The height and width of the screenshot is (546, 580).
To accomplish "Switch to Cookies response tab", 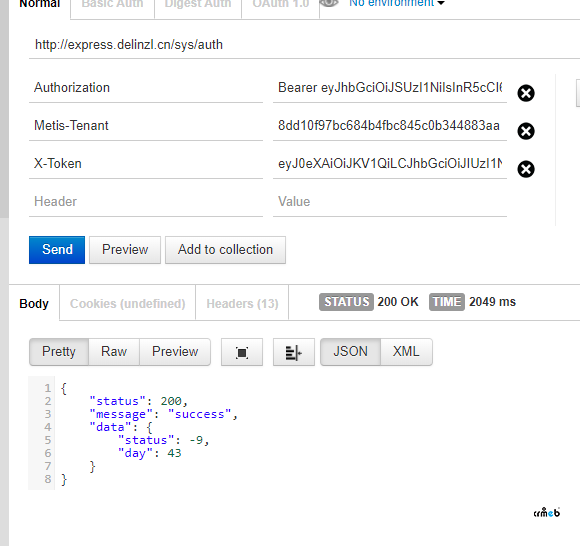I will (x=127, y=303).
